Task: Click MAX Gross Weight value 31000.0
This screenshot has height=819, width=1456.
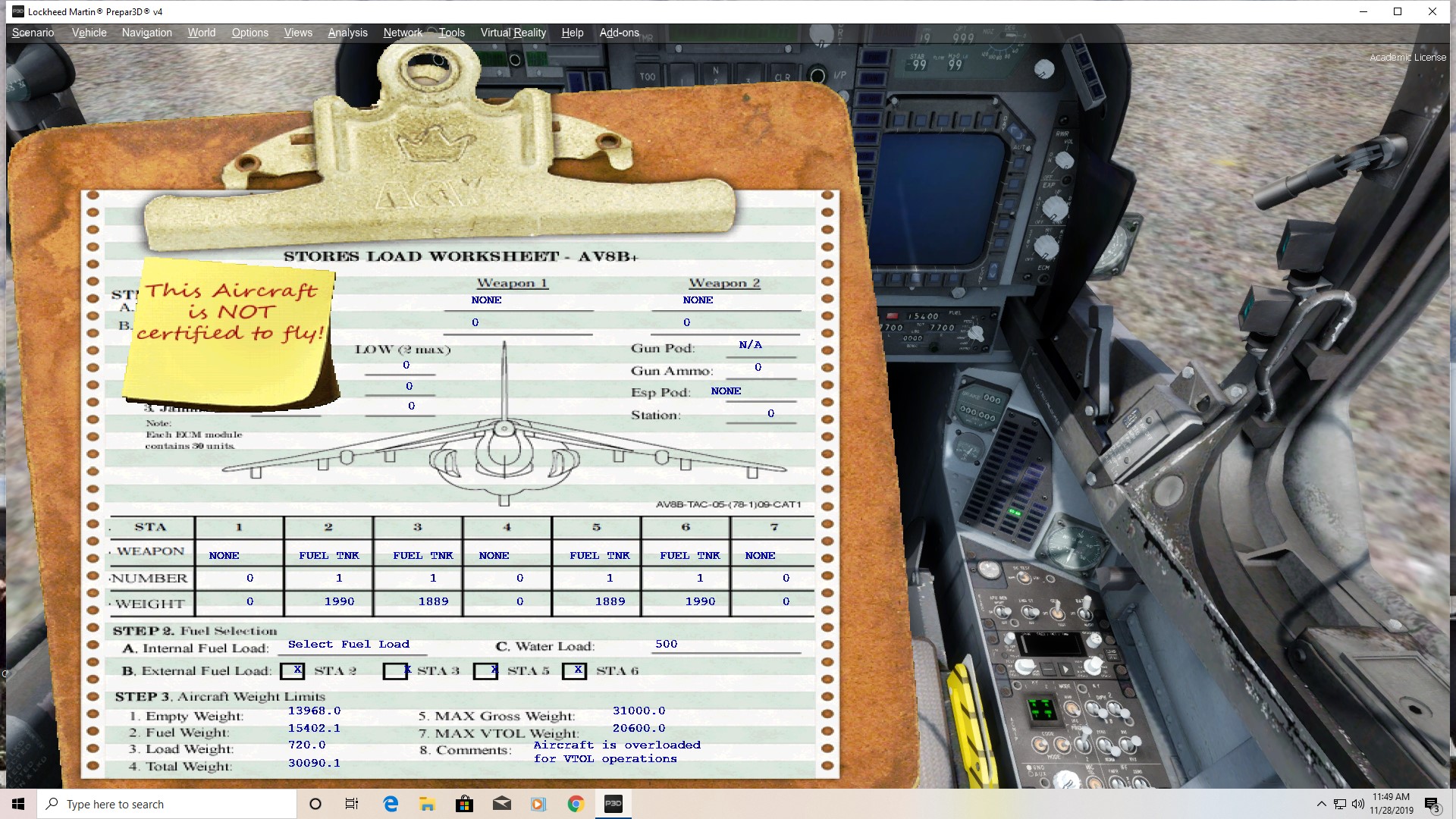Action: tap(639, 711)
